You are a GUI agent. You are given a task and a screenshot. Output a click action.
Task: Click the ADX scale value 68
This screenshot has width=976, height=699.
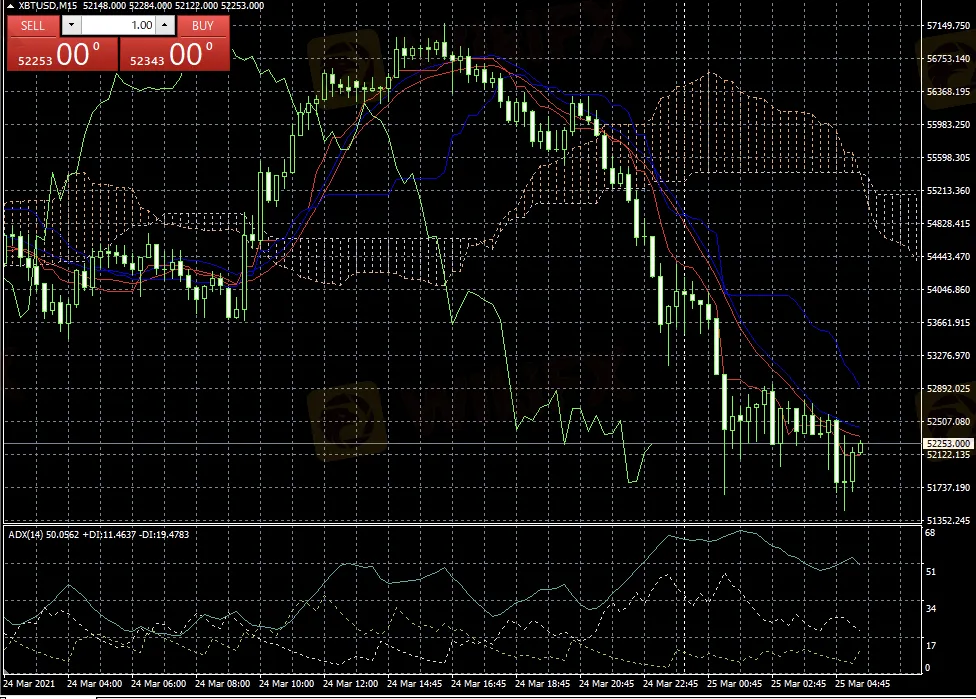click(x=930, y=533)
